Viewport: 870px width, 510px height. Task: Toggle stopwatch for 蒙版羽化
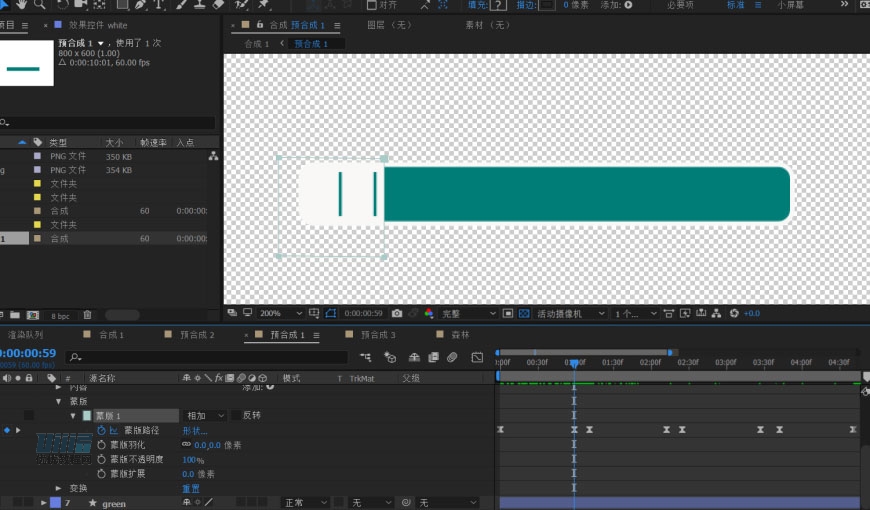101,445
